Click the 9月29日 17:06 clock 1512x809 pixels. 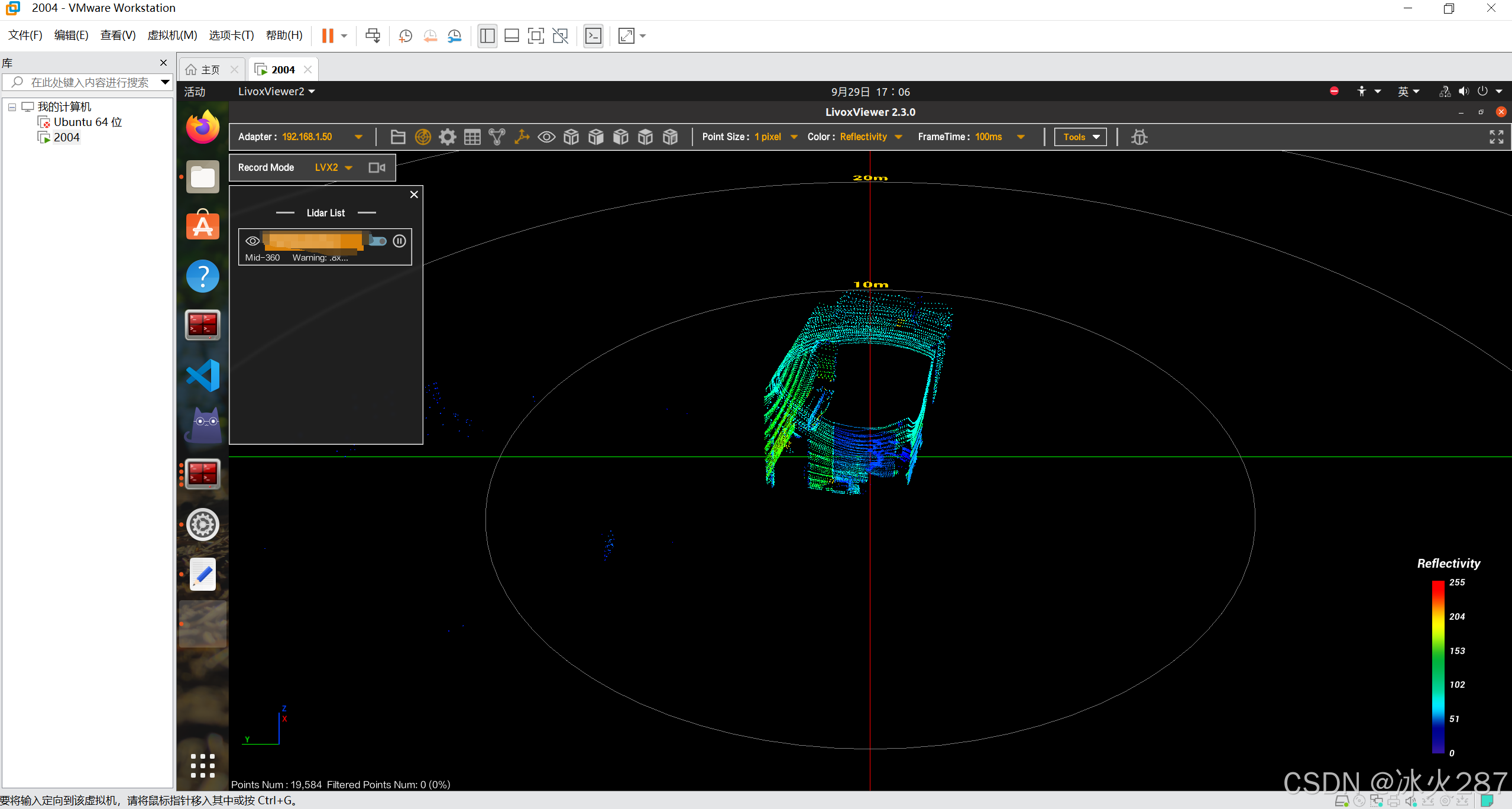[x=870, y=92]
